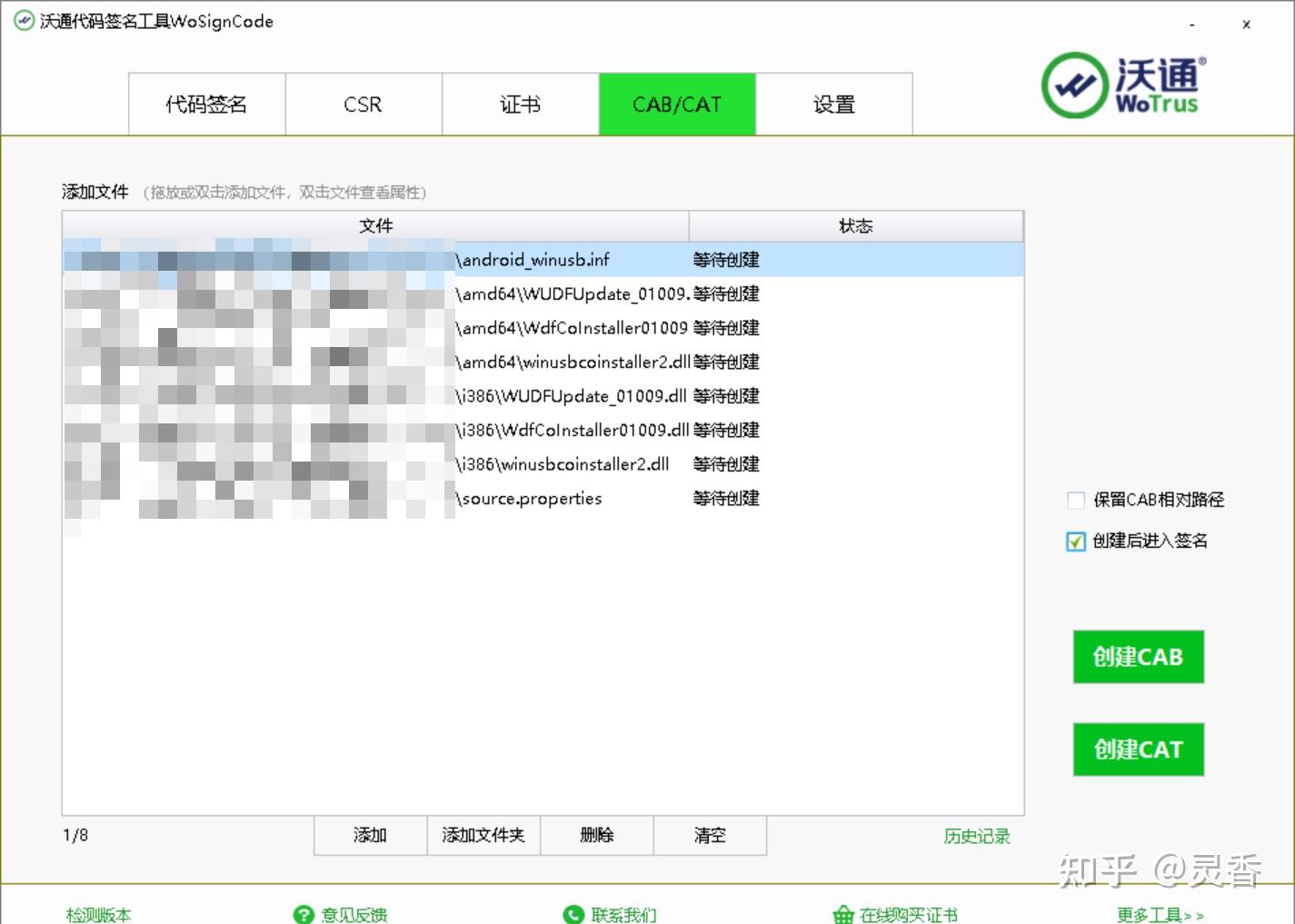1295x924 pixels.
Task: Select the i386\winusbcoinstaller2.dll row
Action: tap(543, 464)
